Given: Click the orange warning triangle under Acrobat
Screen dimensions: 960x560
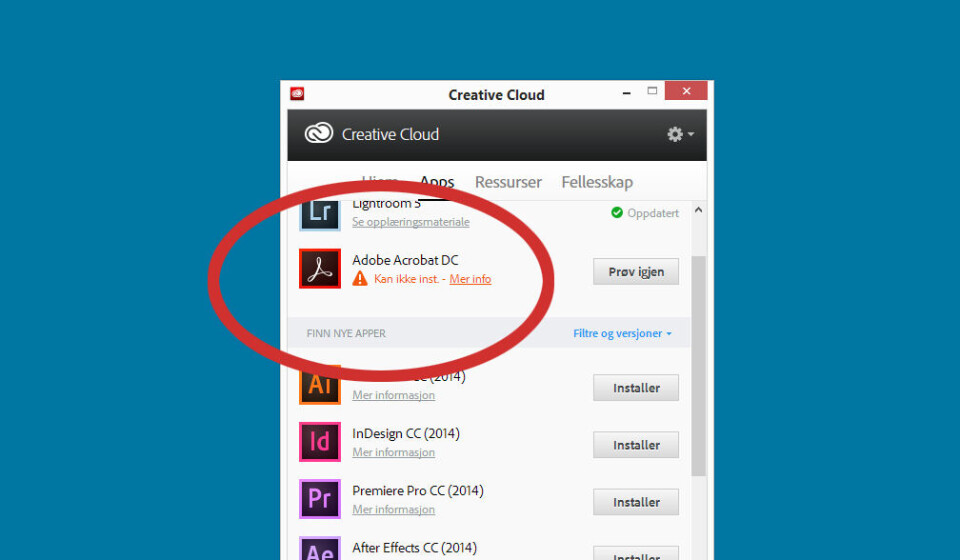Looking at the screenshot, I should coord(360,279).
